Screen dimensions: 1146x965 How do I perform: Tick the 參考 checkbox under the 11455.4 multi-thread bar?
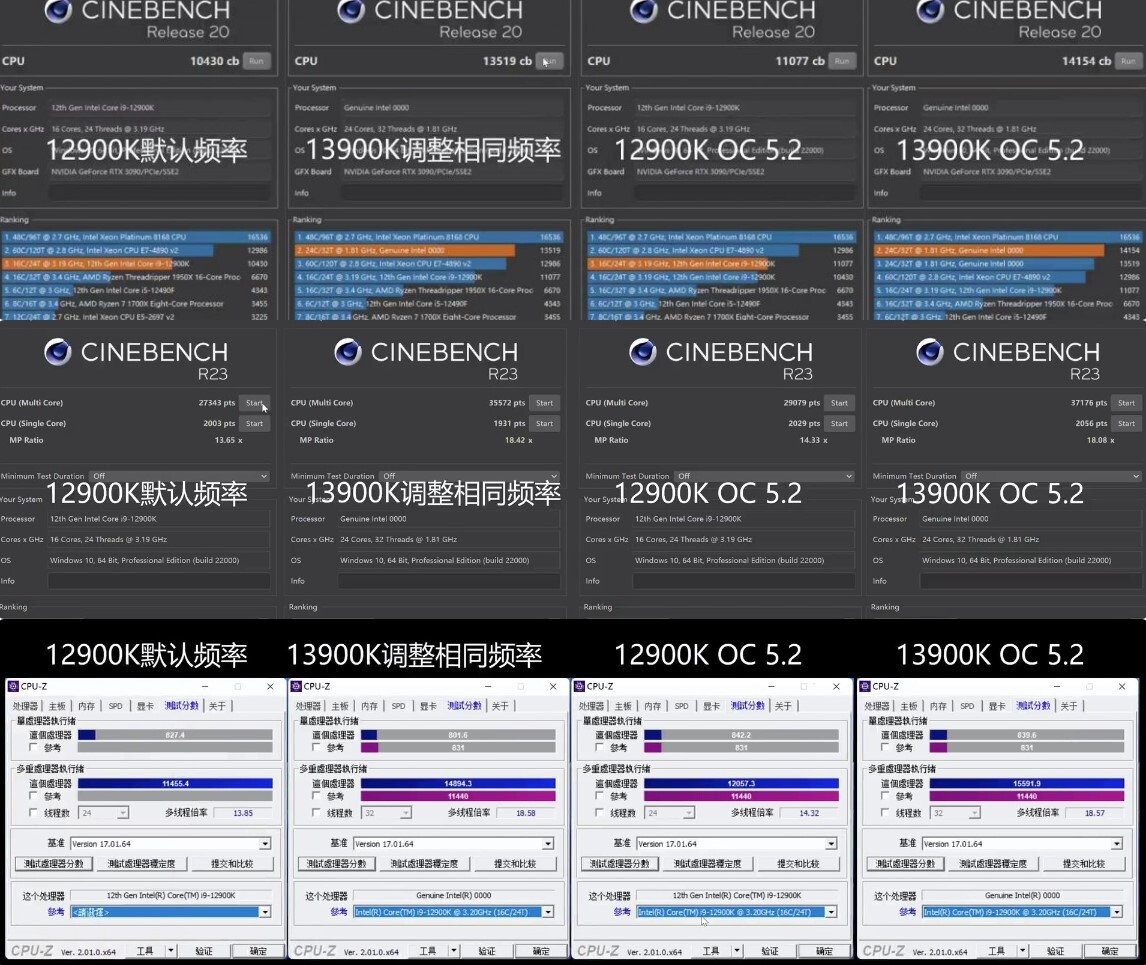[33, 796]
